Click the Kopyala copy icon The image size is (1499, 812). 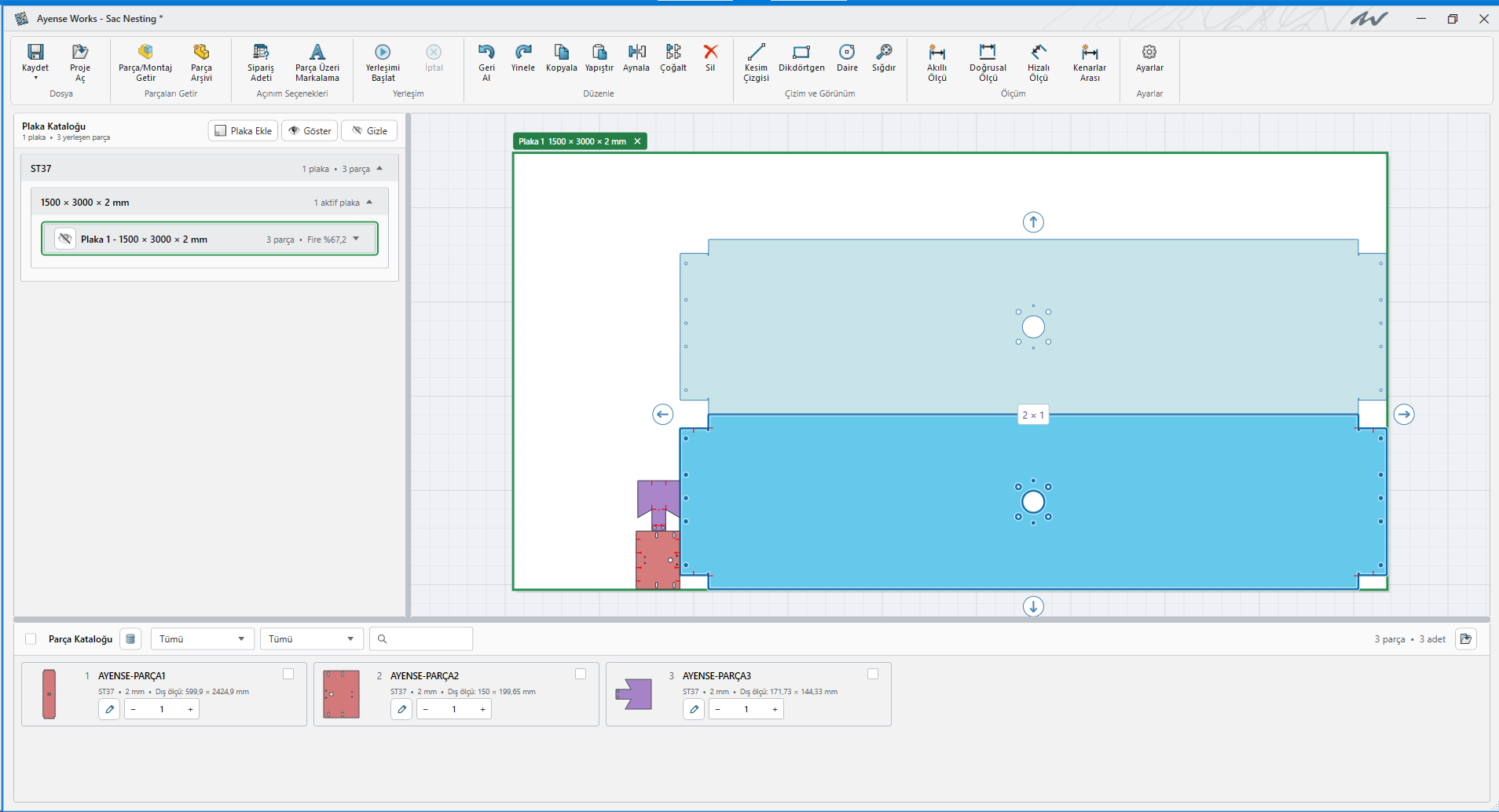pyautogui.click(x=561, y=52)
